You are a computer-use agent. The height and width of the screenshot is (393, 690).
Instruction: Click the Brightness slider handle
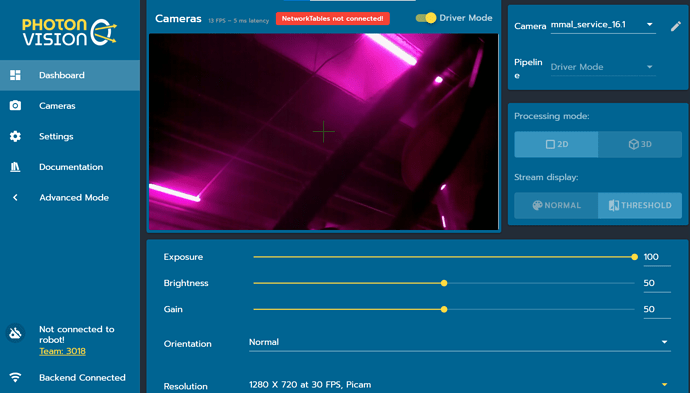coord(444,283)
